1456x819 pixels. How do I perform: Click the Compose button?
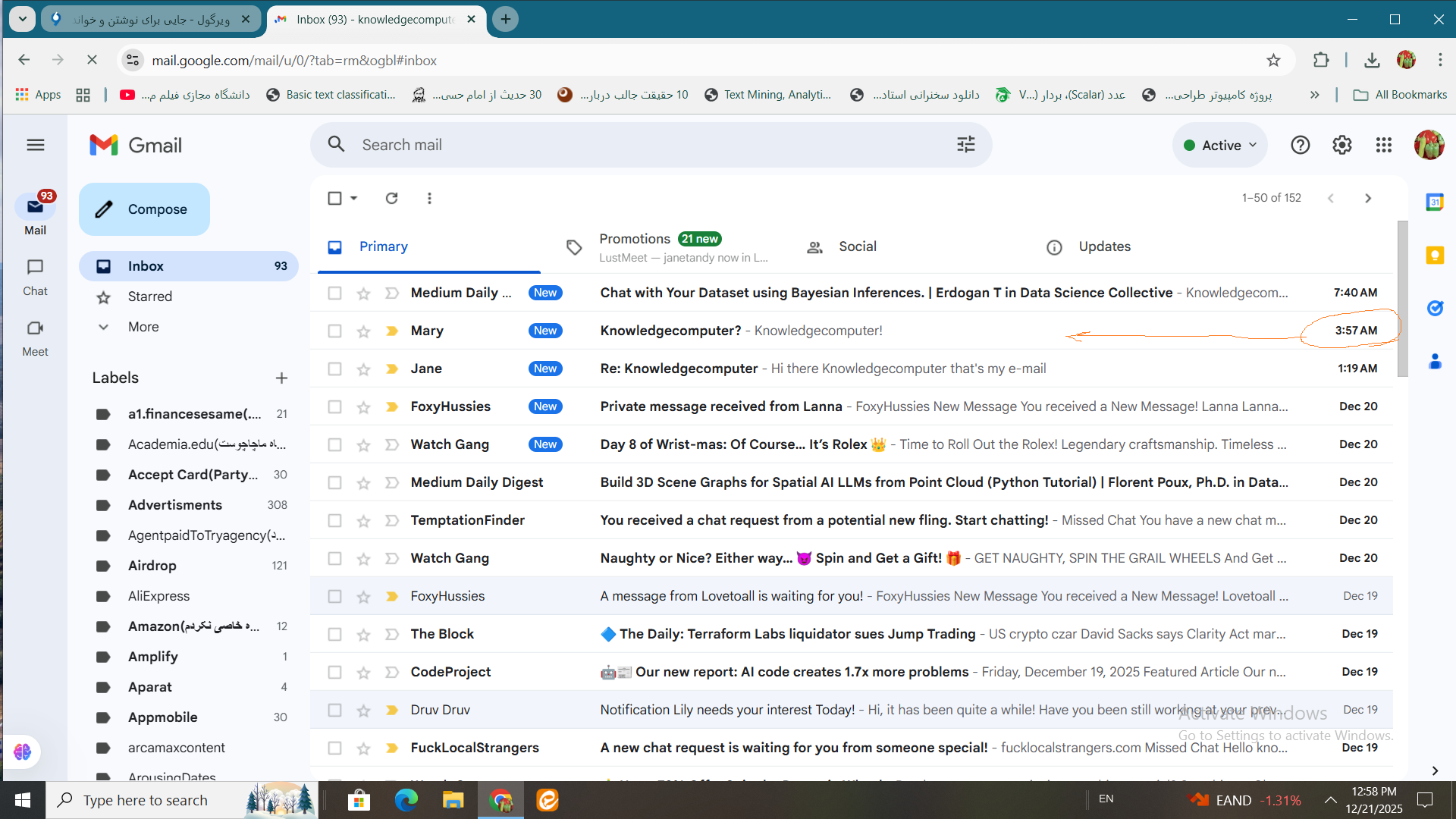pos(144,209)
